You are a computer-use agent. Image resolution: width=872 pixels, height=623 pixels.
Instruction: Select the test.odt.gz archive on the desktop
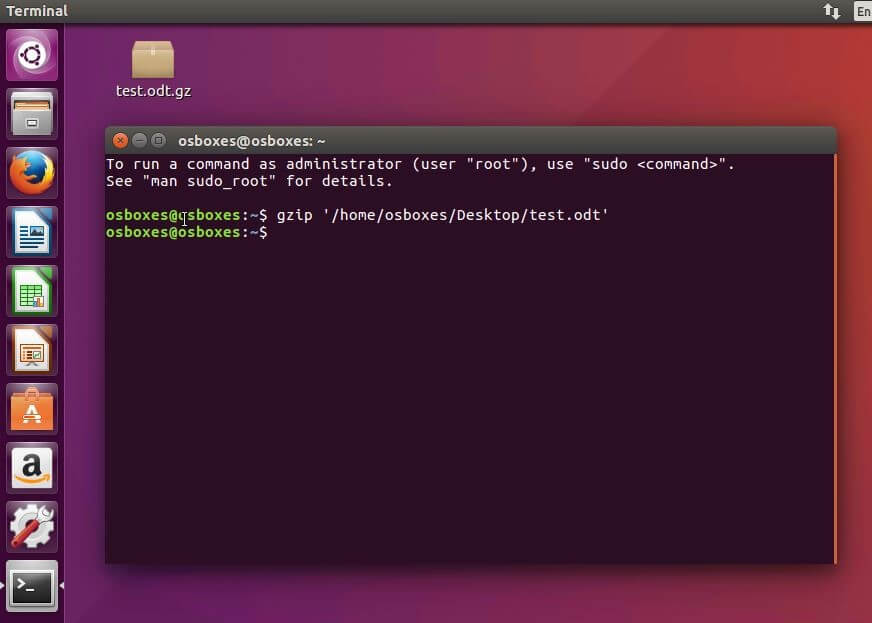coord(151,60)
